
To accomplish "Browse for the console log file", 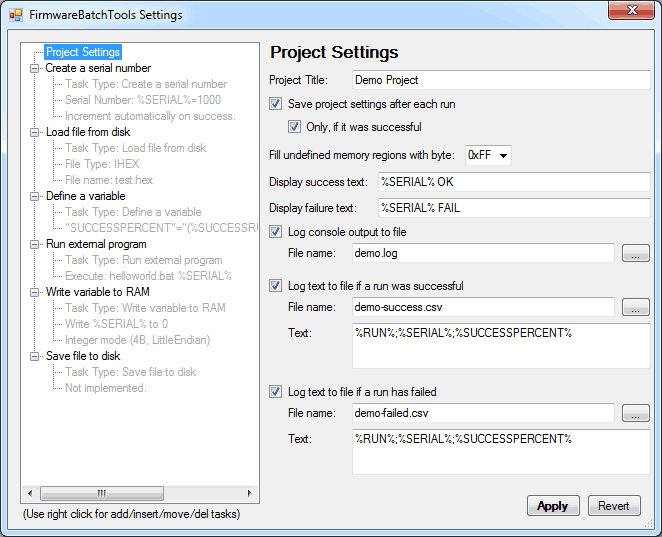I will [x=635, y=254].
